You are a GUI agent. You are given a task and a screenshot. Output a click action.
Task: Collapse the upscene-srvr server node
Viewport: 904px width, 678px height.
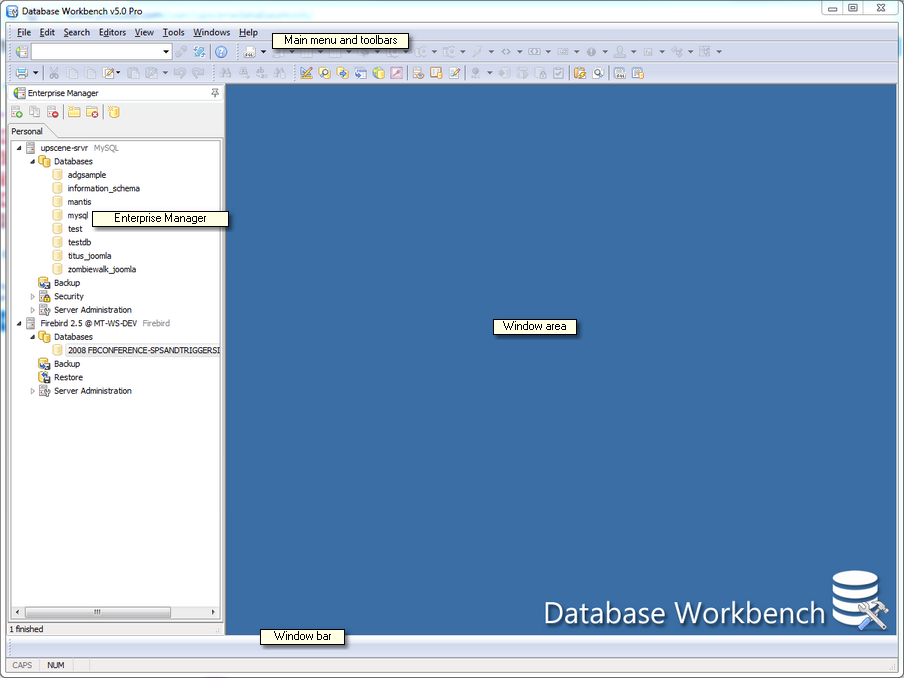click(x=19, y=148)
